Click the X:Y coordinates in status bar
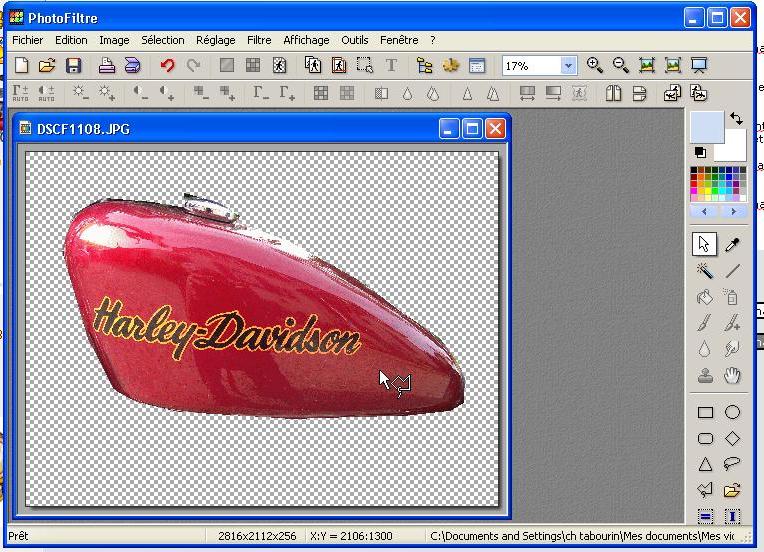 (x=351, y=536)
